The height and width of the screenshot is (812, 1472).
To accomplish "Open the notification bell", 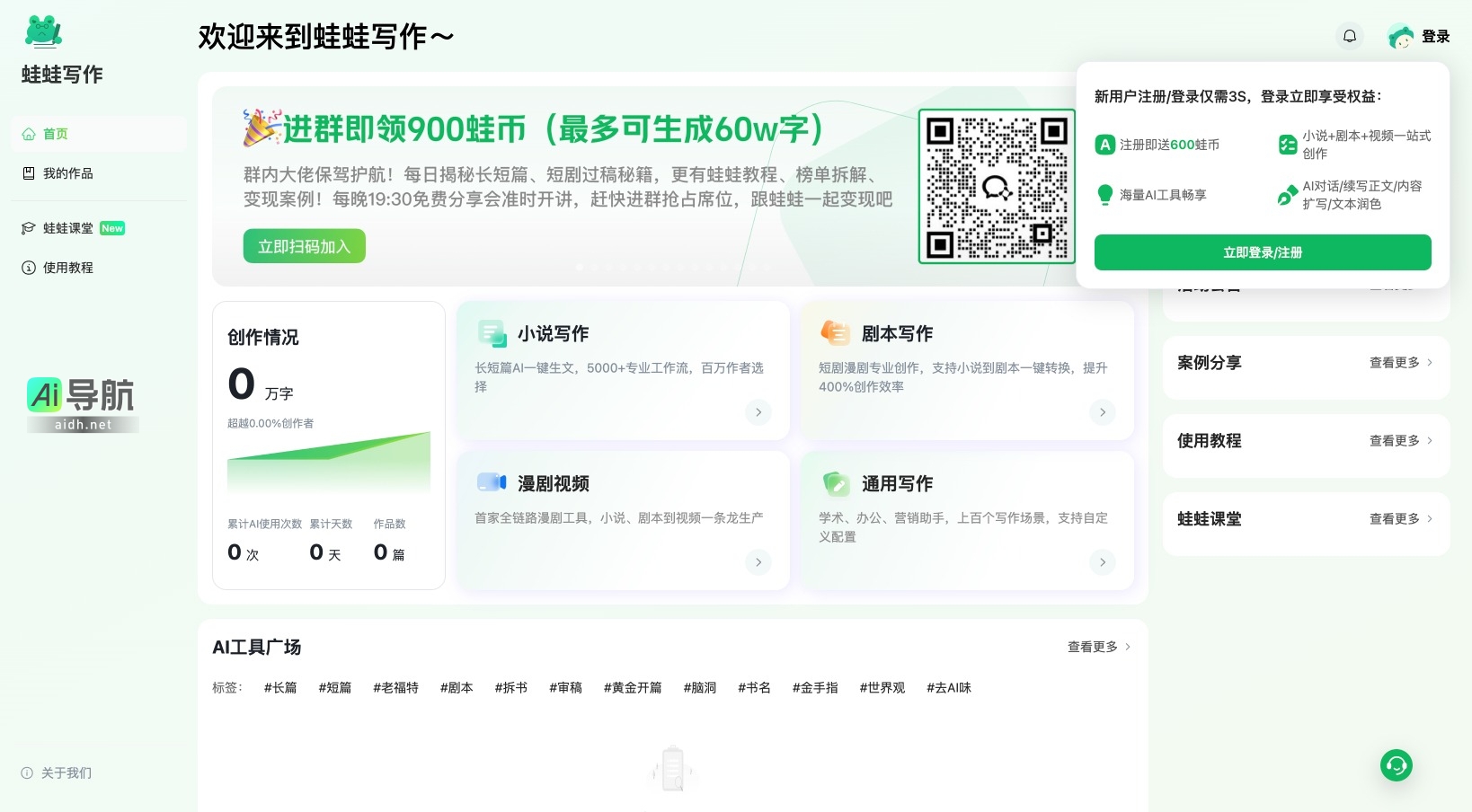I will (x=1350, y=35).
